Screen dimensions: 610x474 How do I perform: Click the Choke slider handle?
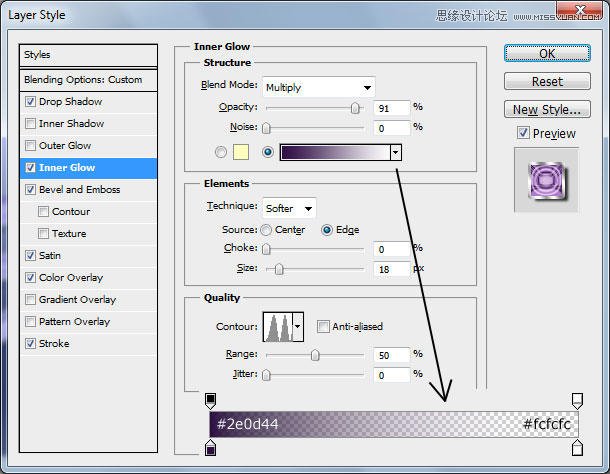tap(266, 249)
